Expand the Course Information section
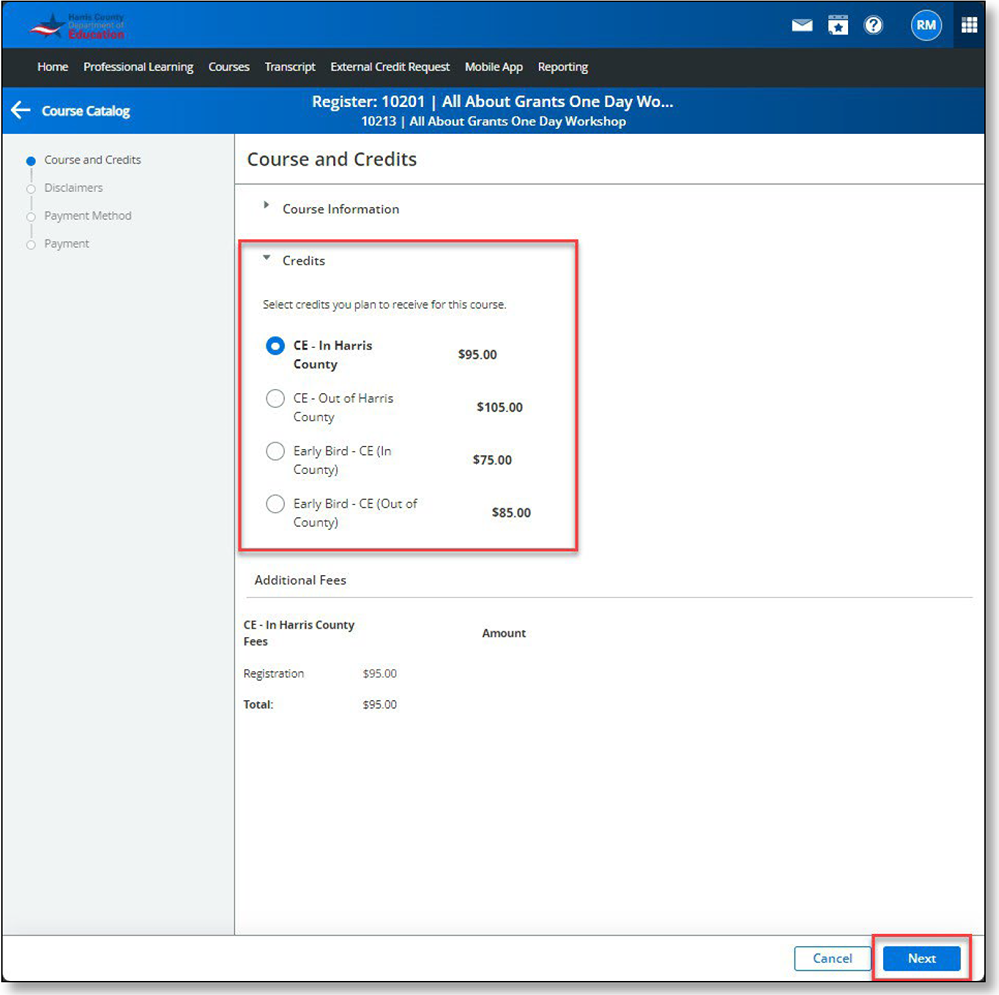999x995 pixels. (266, 204)
